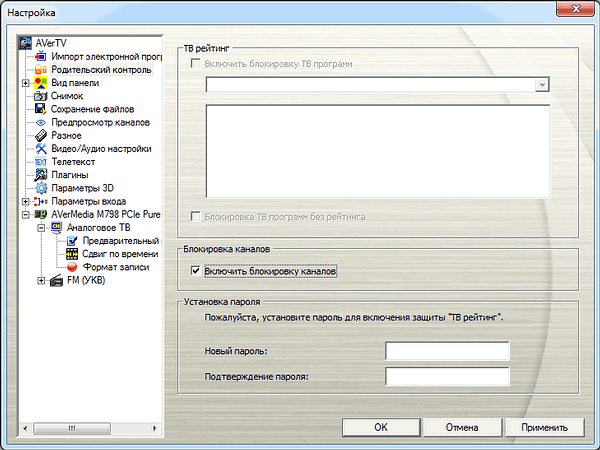Screen dimensions: 600x450
Task: Click the Телетекст icon in tree
Action: (x=41, y=162)
